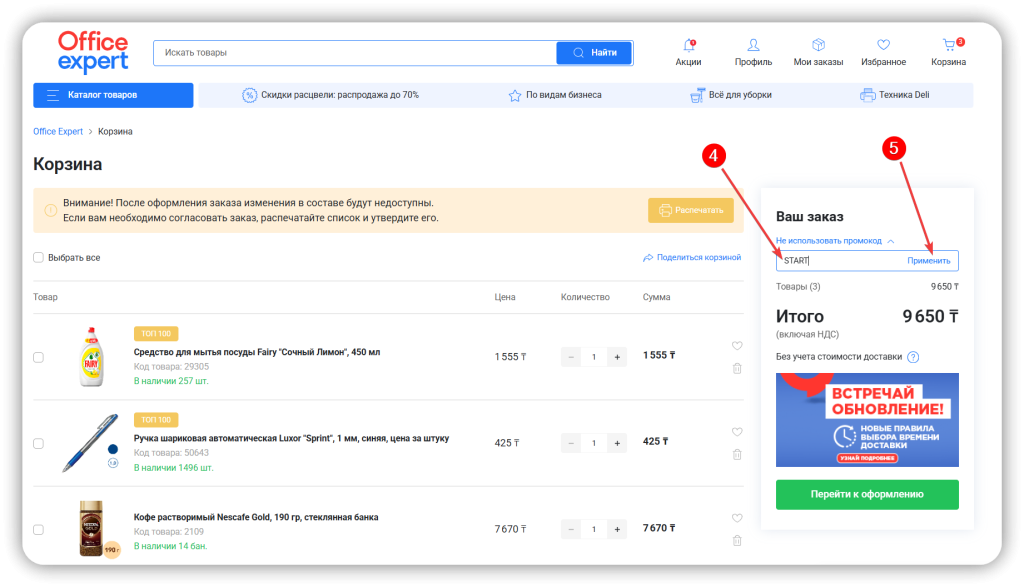Click the Применить promo code button
The width and height of the screenshot is (1024, 587).
[929, 261]
